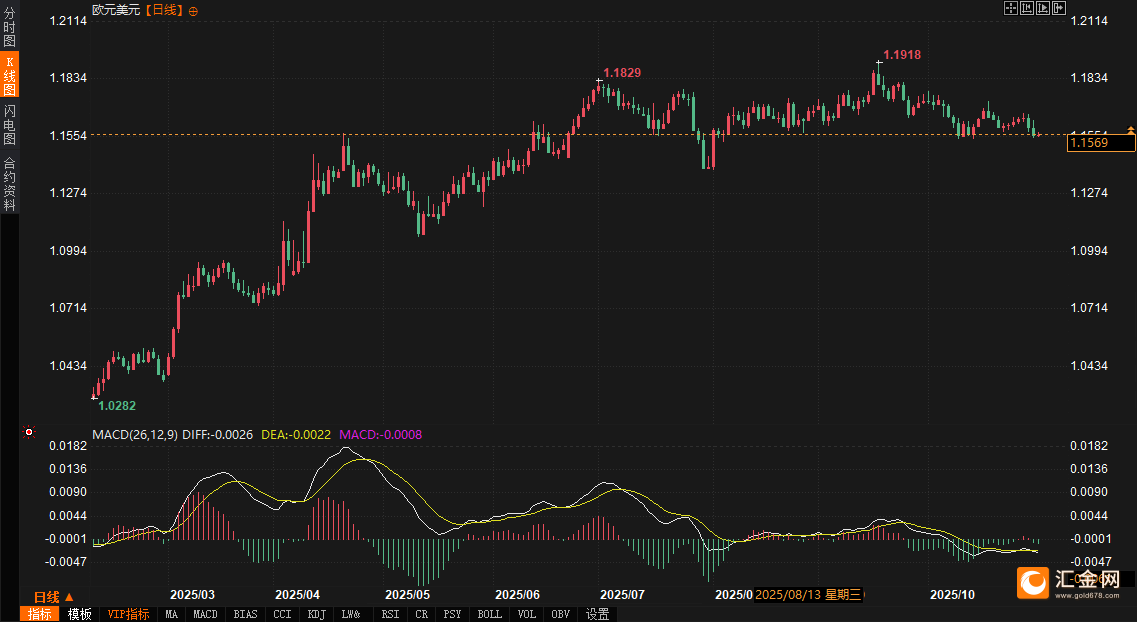
Task: Open indicator 设置 settings
Action: (x=598, y=614)
